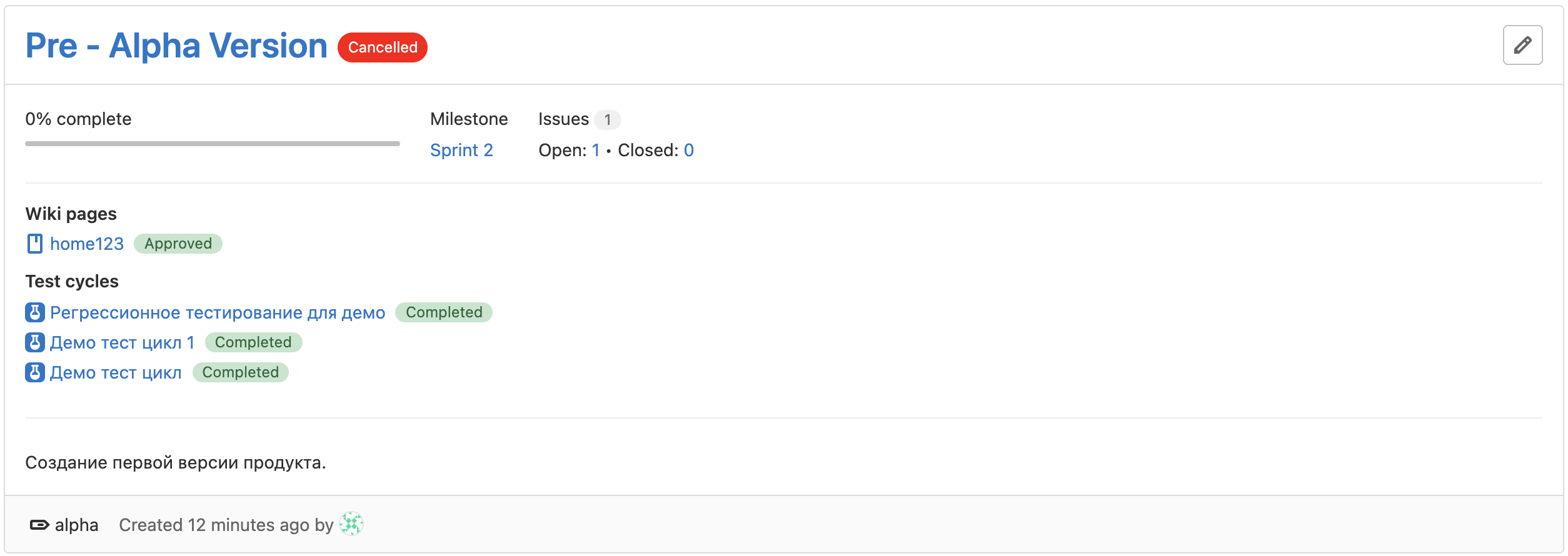Click the 0% complete progress bar
1568x556 pixels.
[x=212, y=144]
